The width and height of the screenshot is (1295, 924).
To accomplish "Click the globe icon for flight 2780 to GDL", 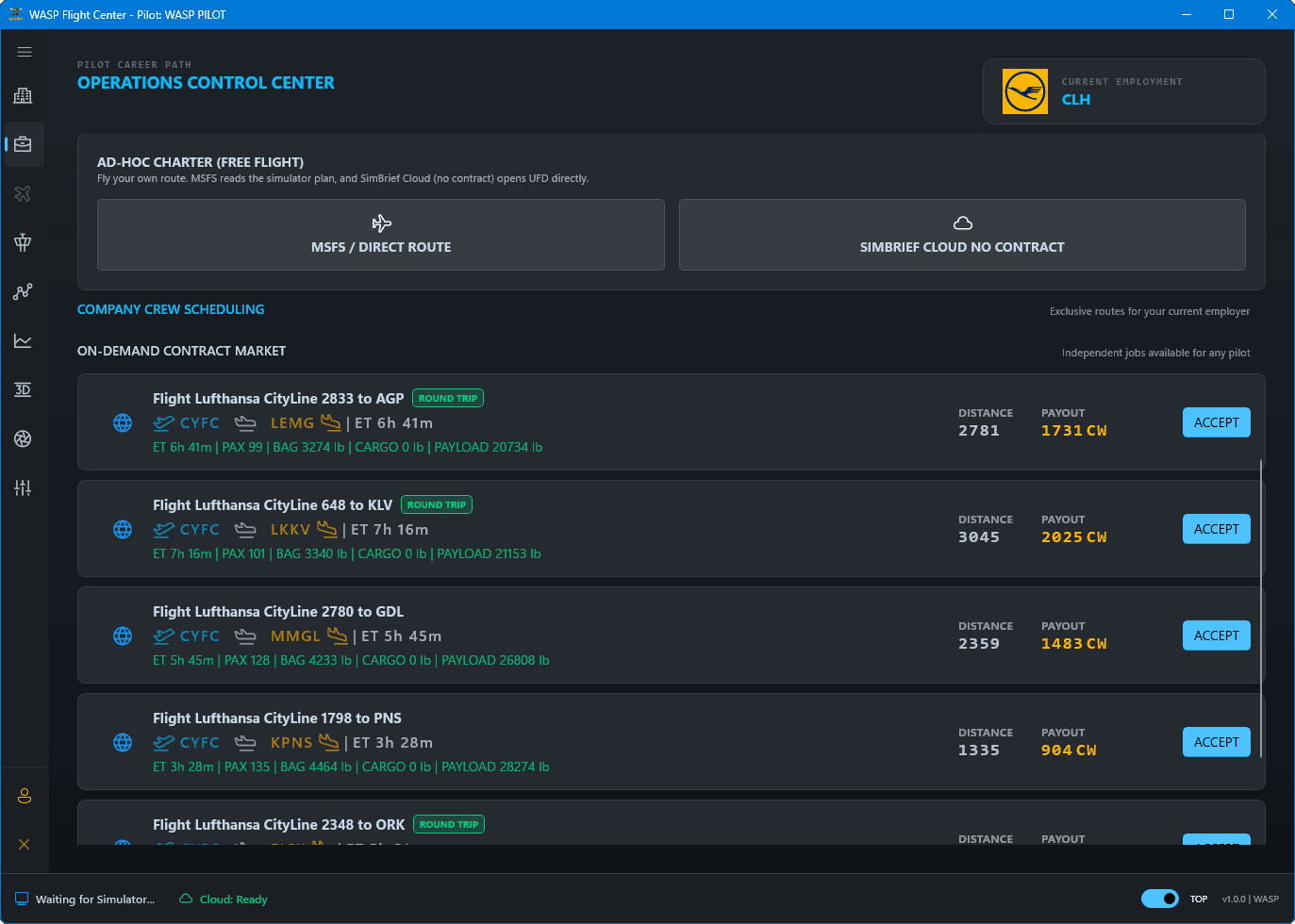I will (x=123, y=635).
